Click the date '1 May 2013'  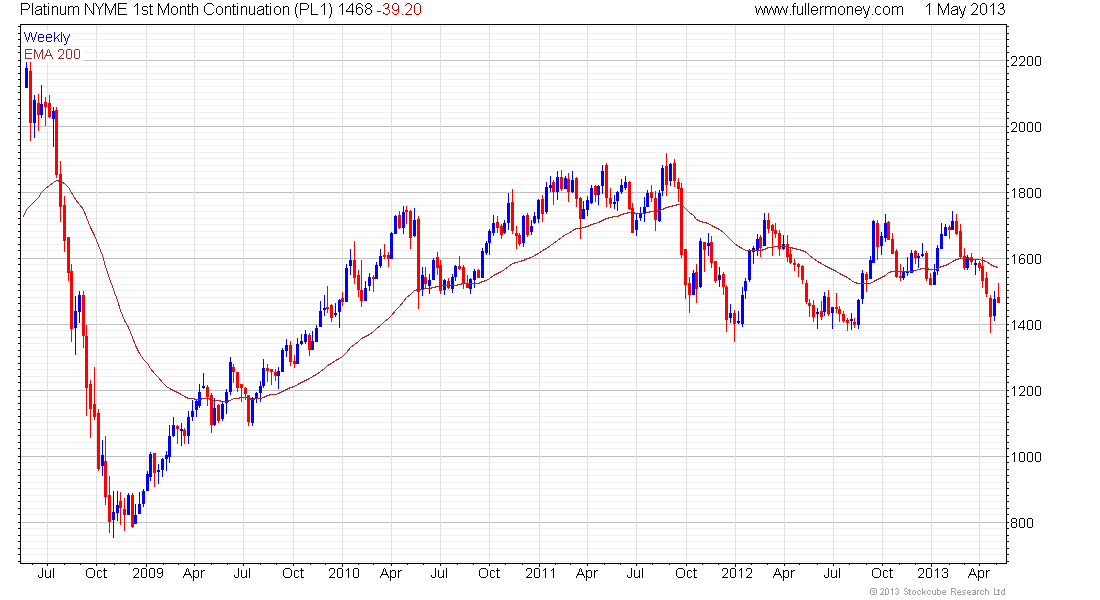coord(965,10)
